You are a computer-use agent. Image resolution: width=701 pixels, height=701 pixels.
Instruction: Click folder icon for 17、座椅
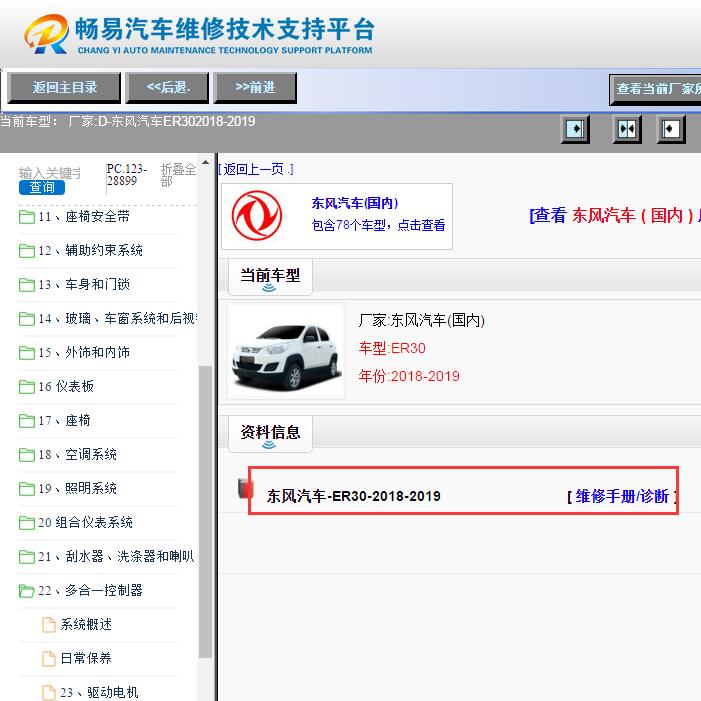[x=27, y=421]
